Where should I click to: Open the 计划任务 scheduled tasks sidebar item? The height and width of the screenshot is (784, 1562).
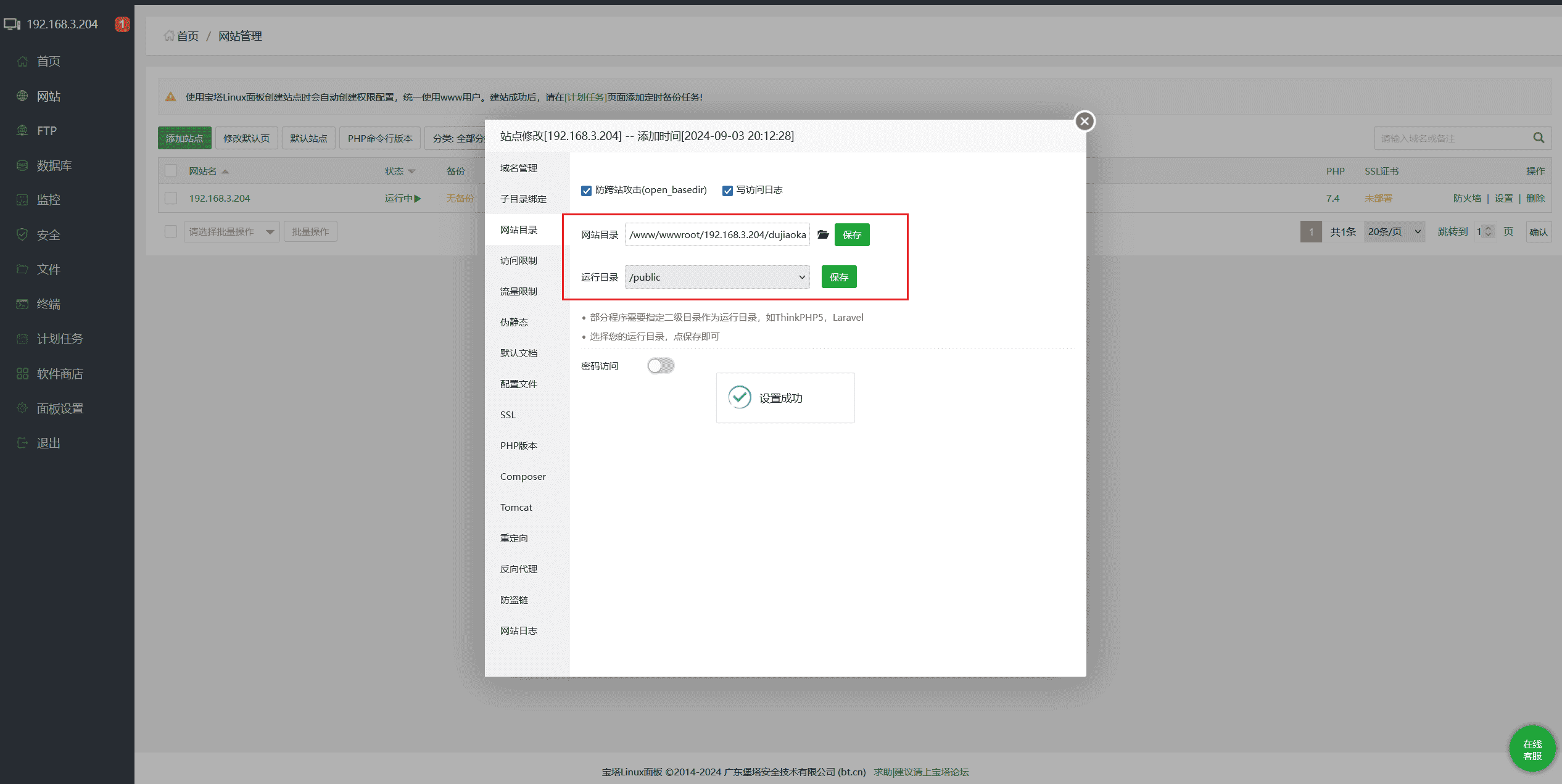click(x=59, y=339)
